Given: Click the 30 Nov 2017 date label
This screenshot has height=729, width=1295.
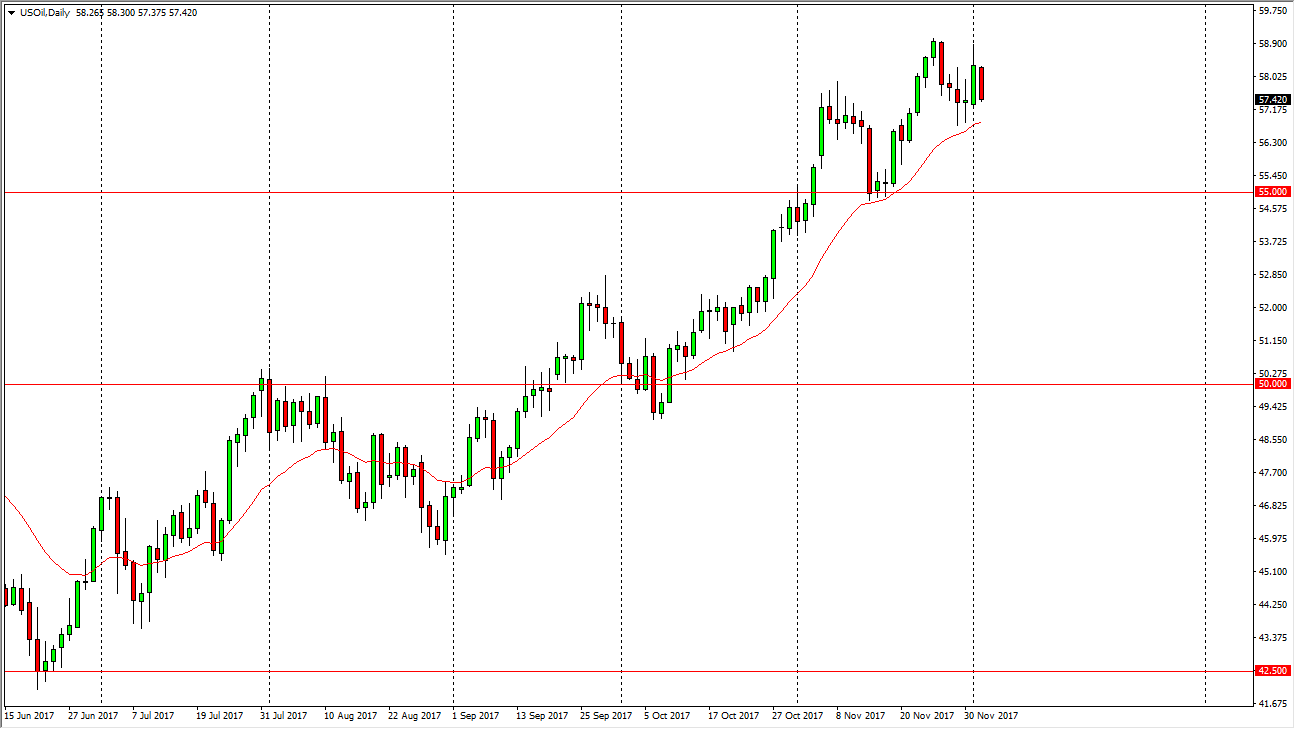Looking at the screenshot, I should click(x=991, y=716).
